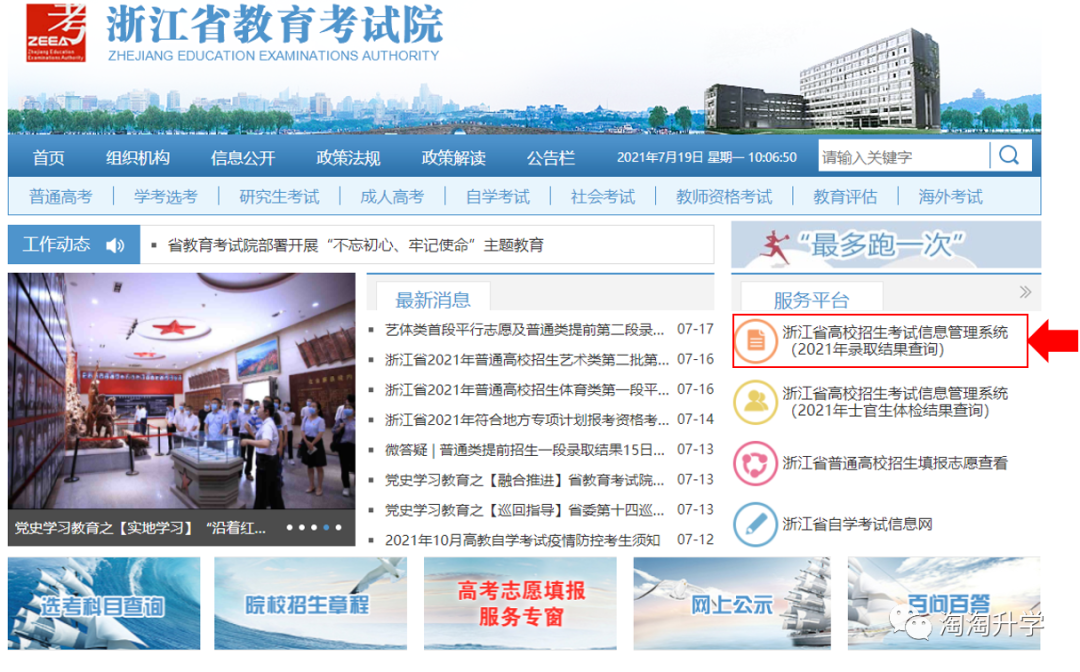Select 教育评估 in the sub-navigation
Viewport: 1080px width, 672px height.
click(x=846, y=197)
